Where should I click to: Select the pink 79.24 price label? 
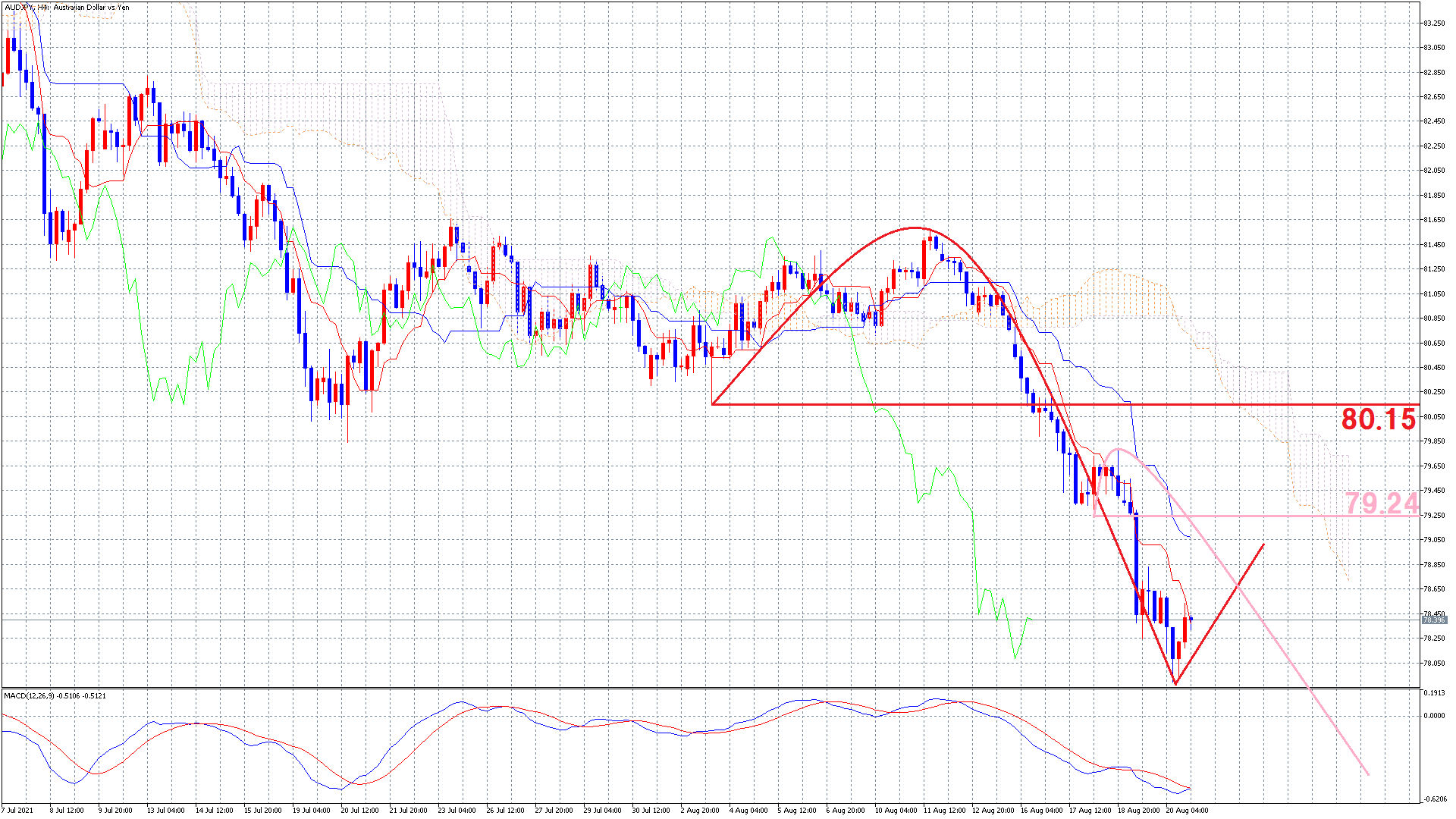click(1381, 504)
